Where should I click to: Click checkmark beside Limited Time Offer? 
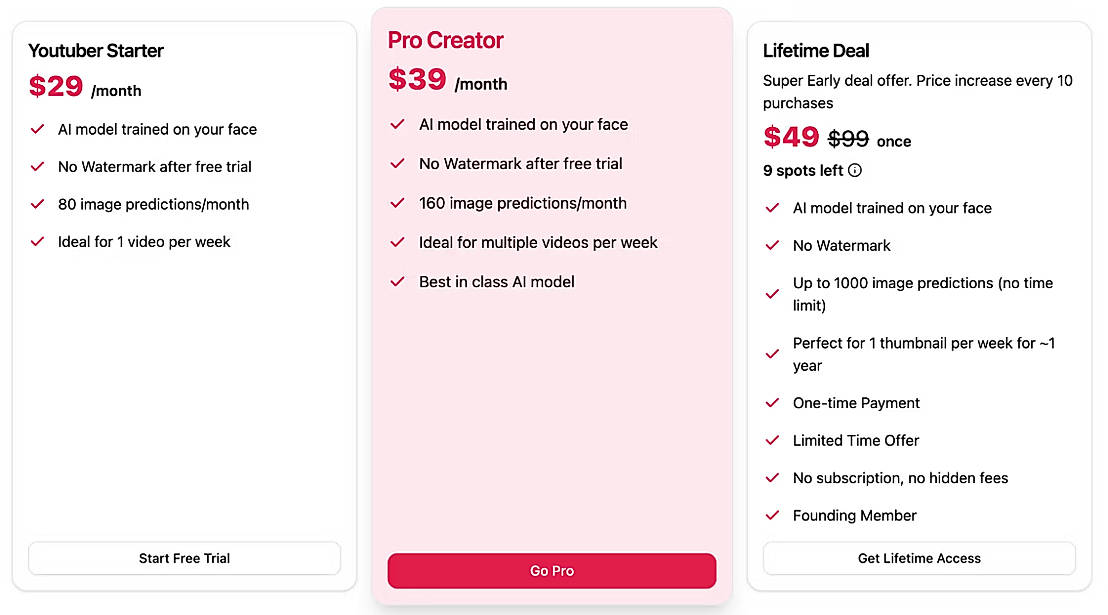tap(772, 441)
